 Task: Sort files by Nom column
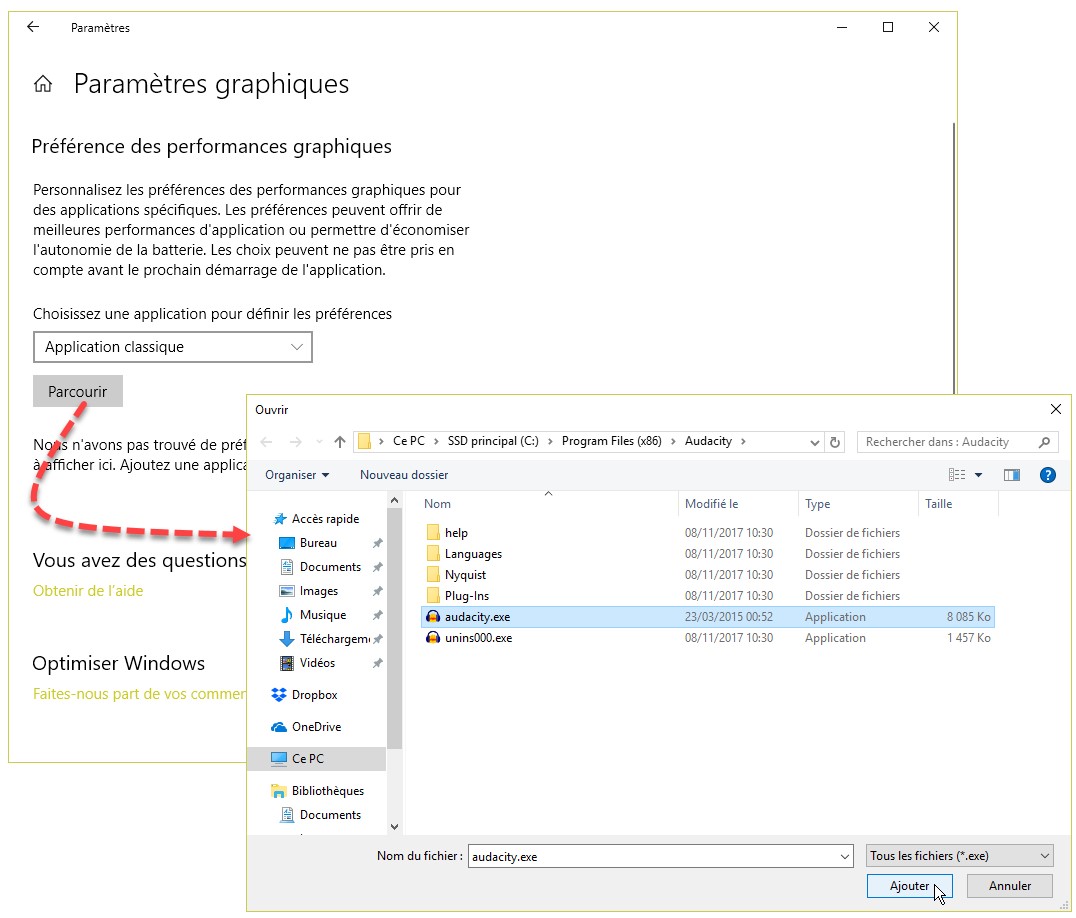pyautogui.click(x=437, y=504)
